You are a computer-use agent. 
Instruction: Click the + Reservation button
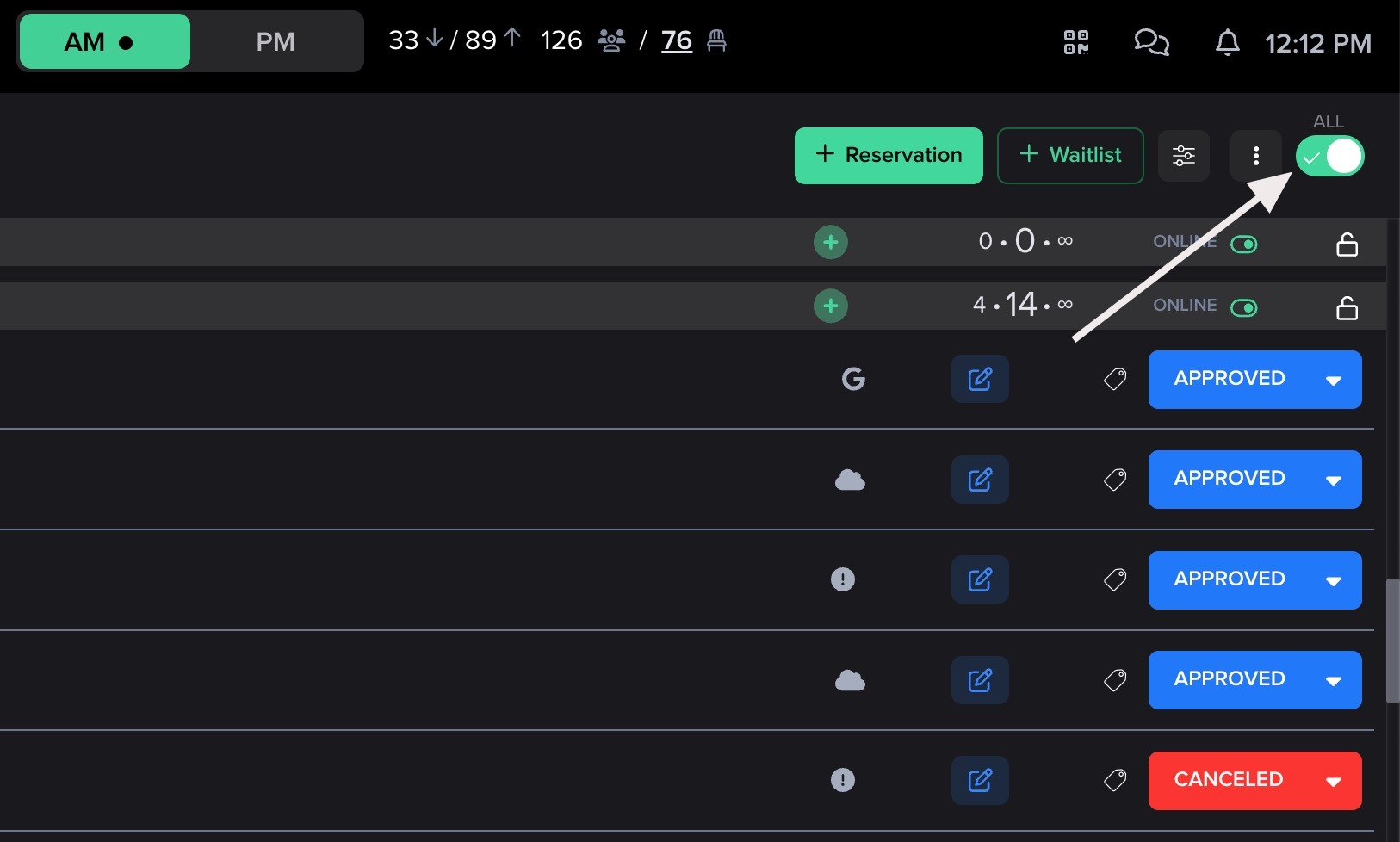tap(888, 156)
